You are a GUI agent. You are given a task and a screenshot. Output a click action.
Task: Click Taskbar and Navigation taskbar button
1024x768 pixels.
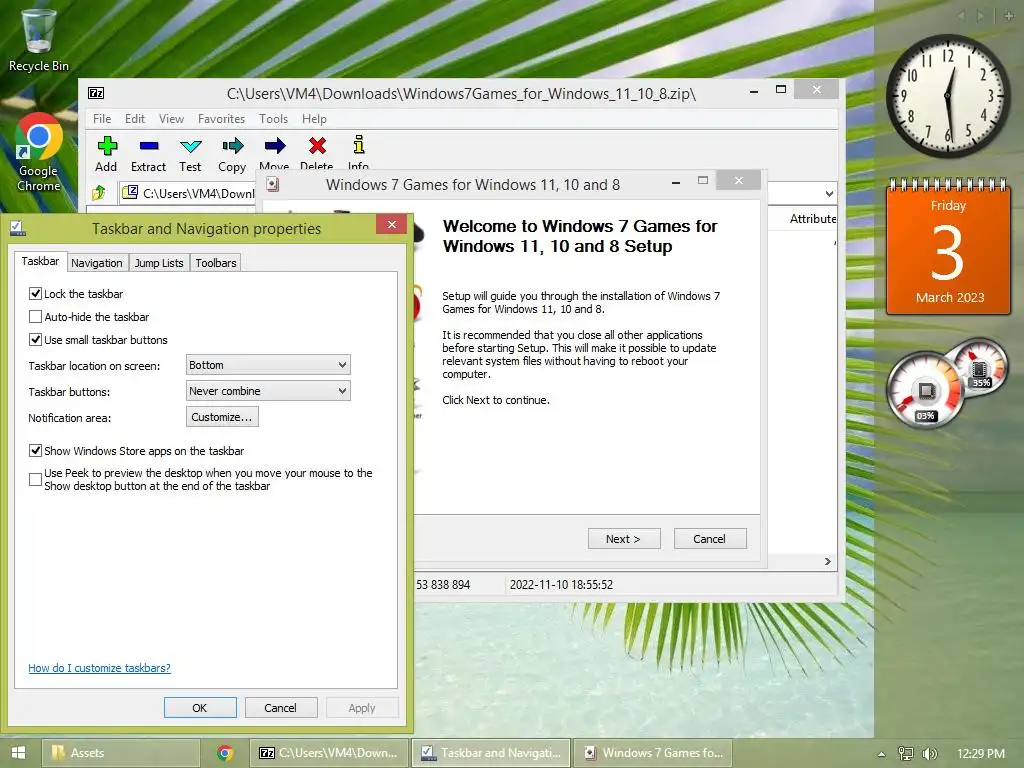point(490,753)
